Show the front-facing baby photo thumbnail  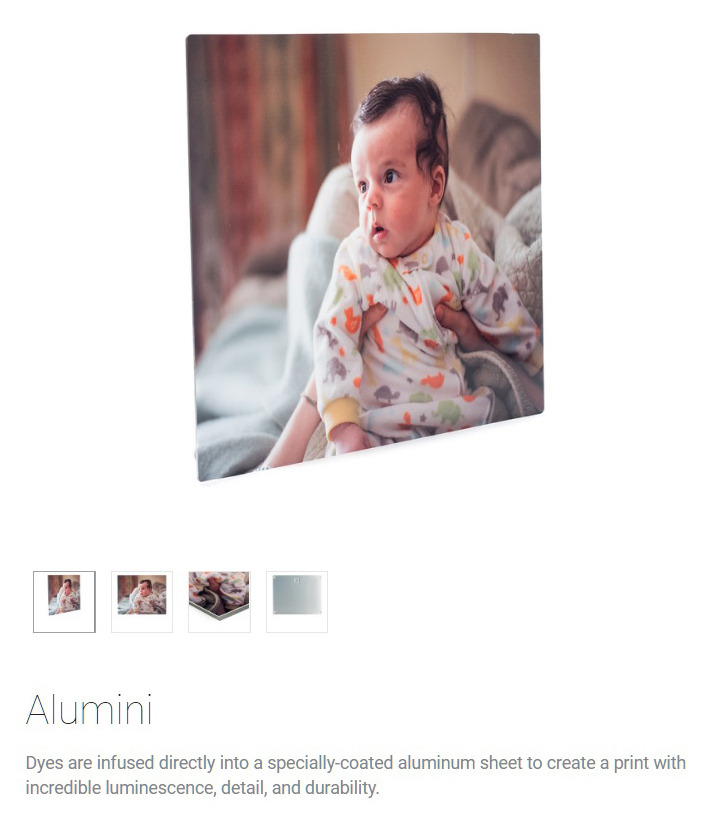pos(141,602)
